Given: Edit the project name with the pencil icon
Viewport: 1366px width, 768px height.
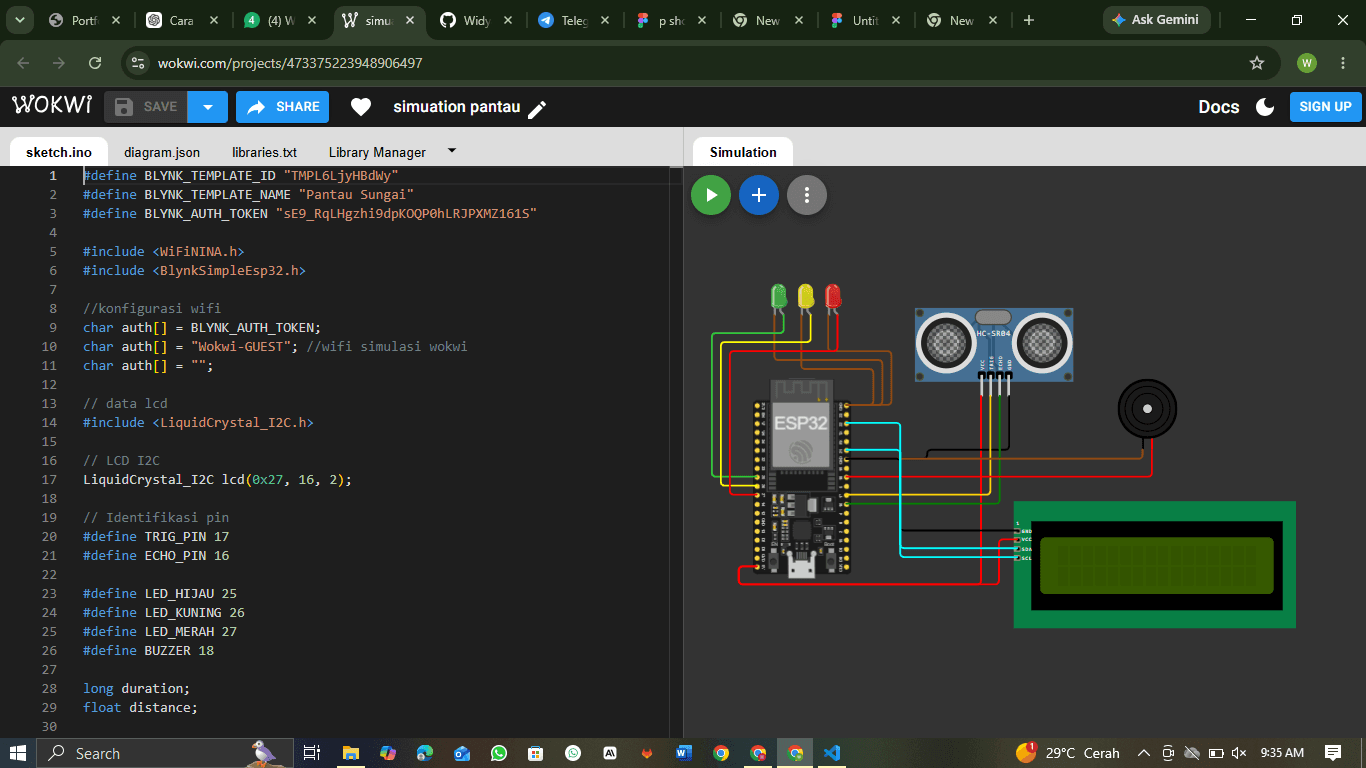Looking at the screenshot, I should [537, 109].
